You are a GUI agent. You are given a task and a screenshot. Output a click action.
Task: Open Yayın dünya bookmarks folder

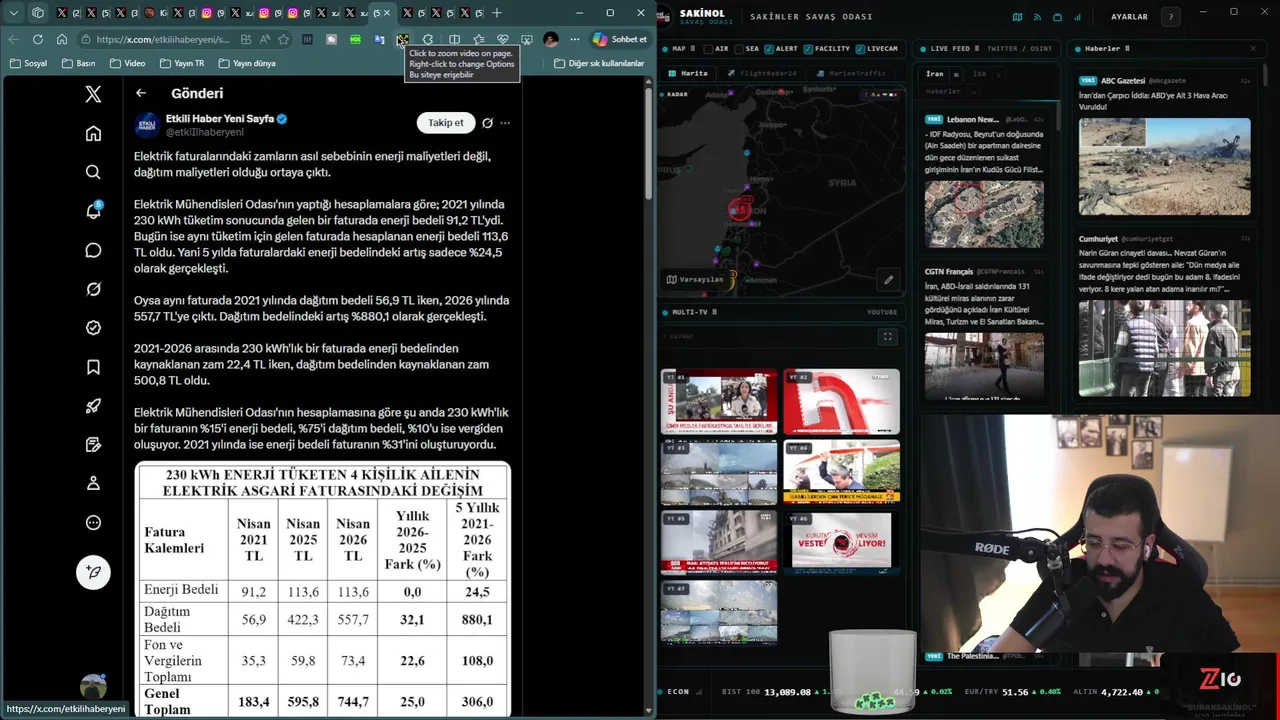246,63
